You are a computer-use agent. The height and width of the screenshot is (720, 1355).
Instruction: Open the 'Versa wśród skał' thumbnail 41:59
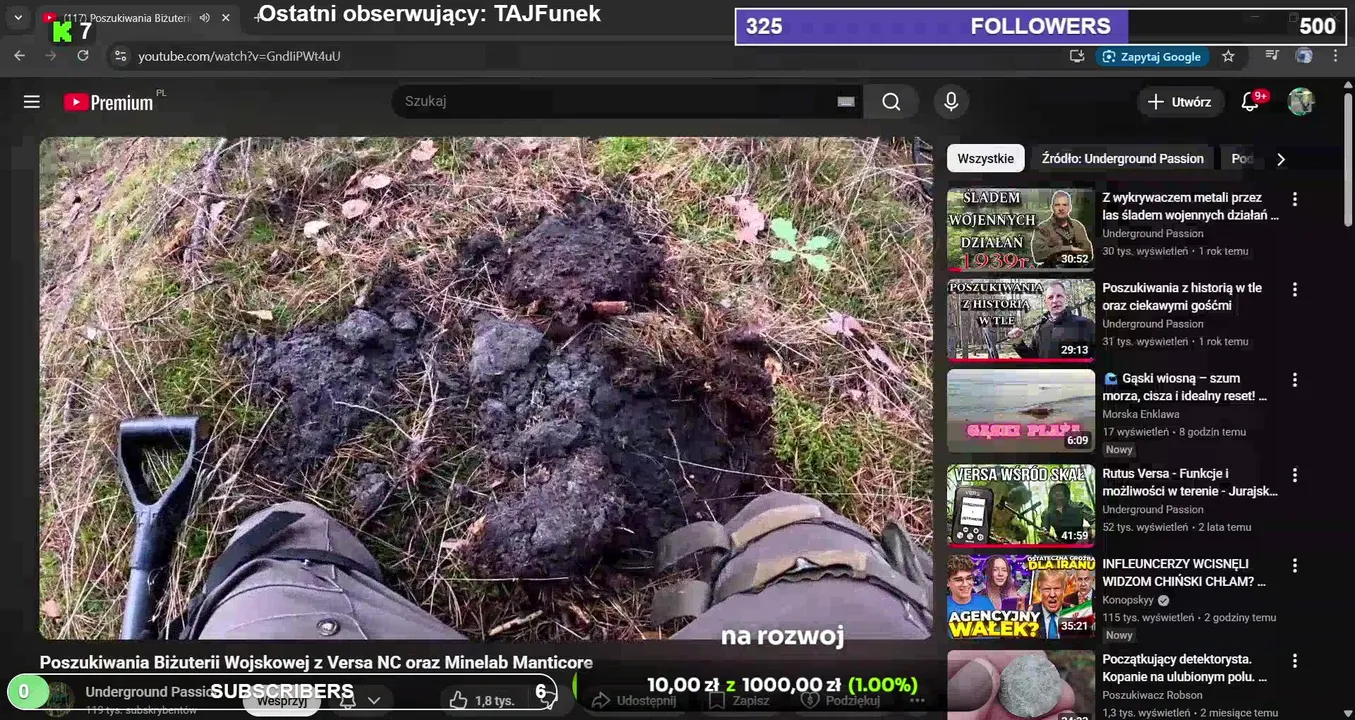point(1021,506)
